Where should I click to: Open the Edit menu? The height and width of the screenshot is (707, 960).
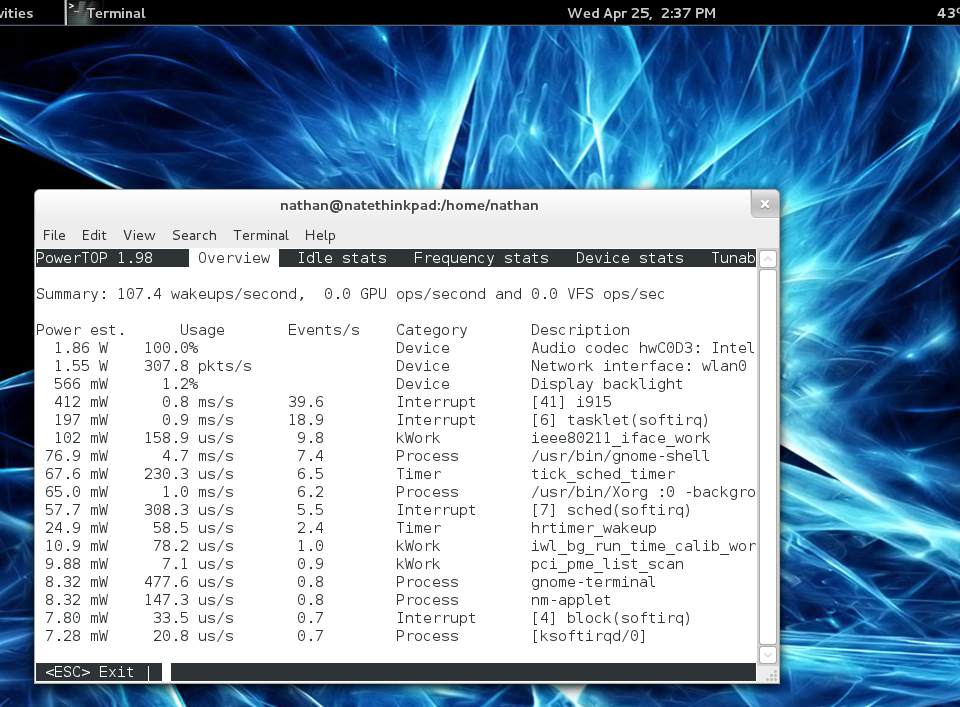tap(94, 235)
